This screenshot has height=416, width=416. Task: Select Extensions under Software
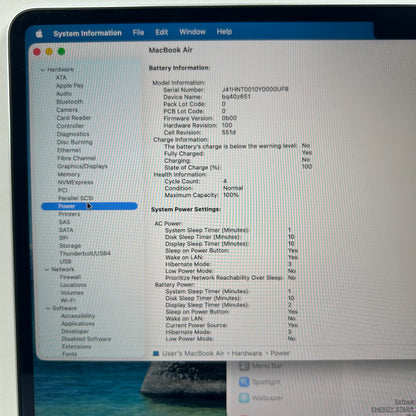tap(76, 347)
